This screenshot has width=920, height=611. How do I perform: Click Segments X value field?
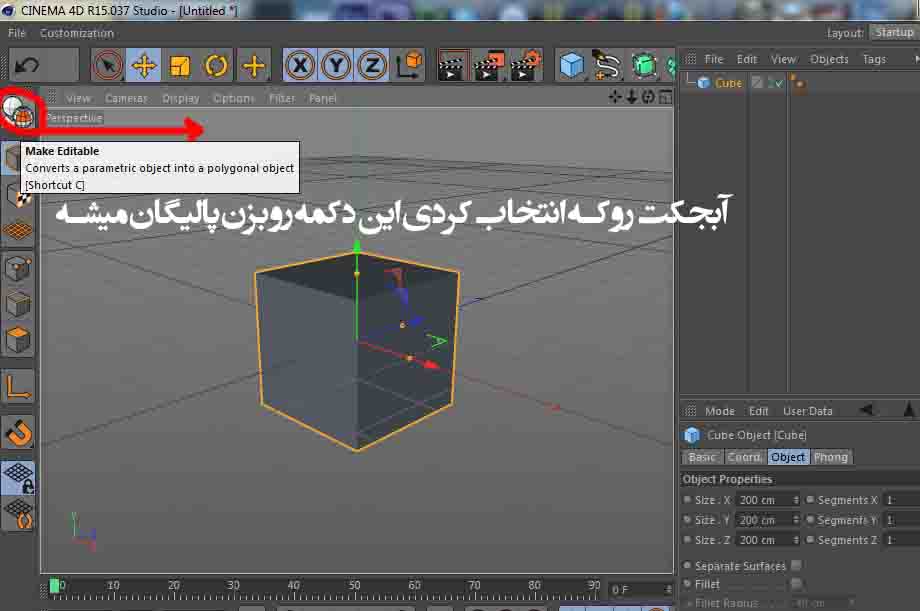click(901, 500)
